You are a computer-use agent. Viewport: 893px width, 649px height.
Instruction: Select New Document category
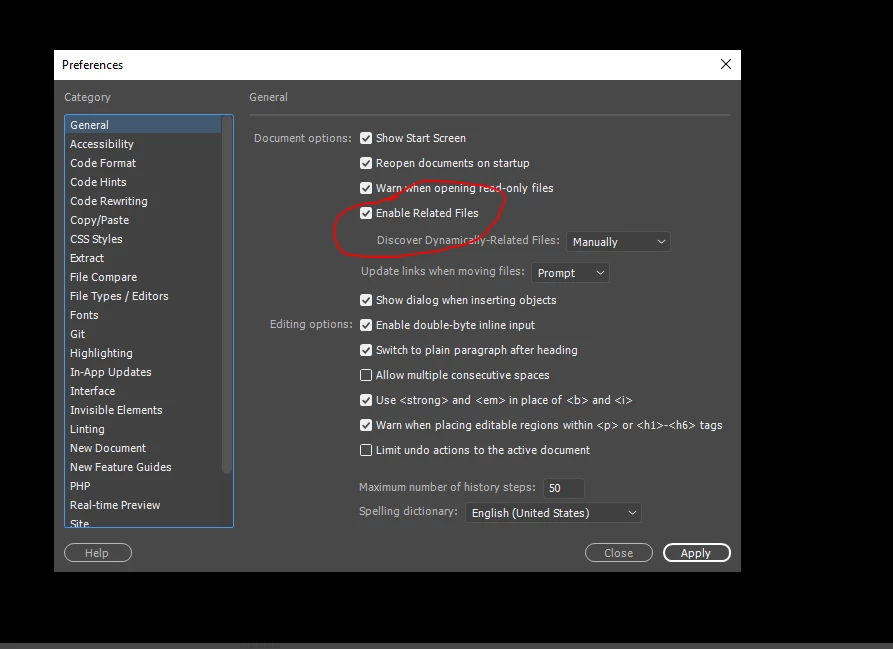tap(143, 448)
